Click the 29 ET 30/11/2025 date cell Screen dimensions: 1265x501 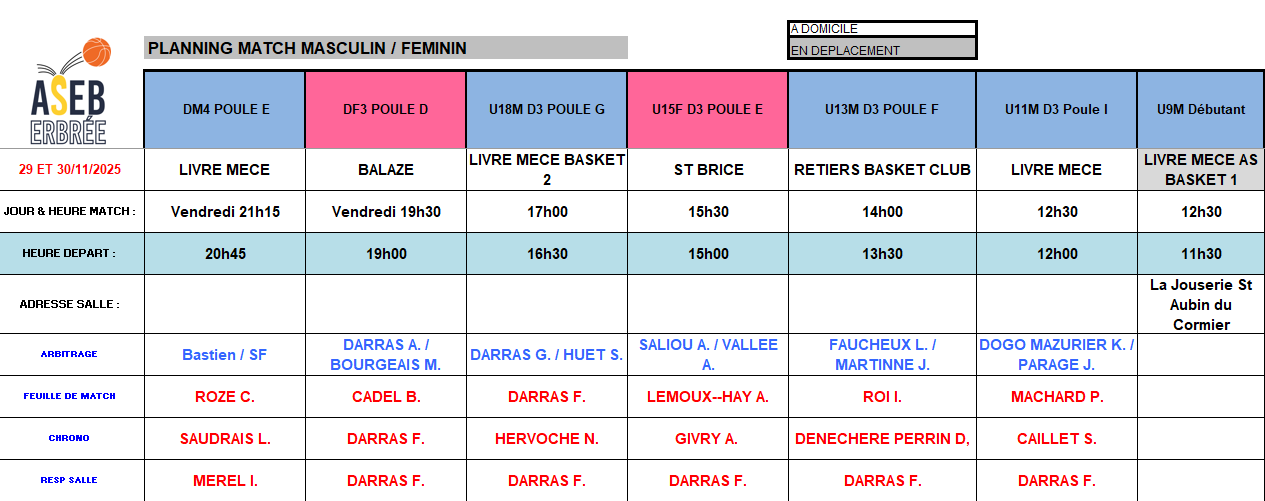point(70,170)
